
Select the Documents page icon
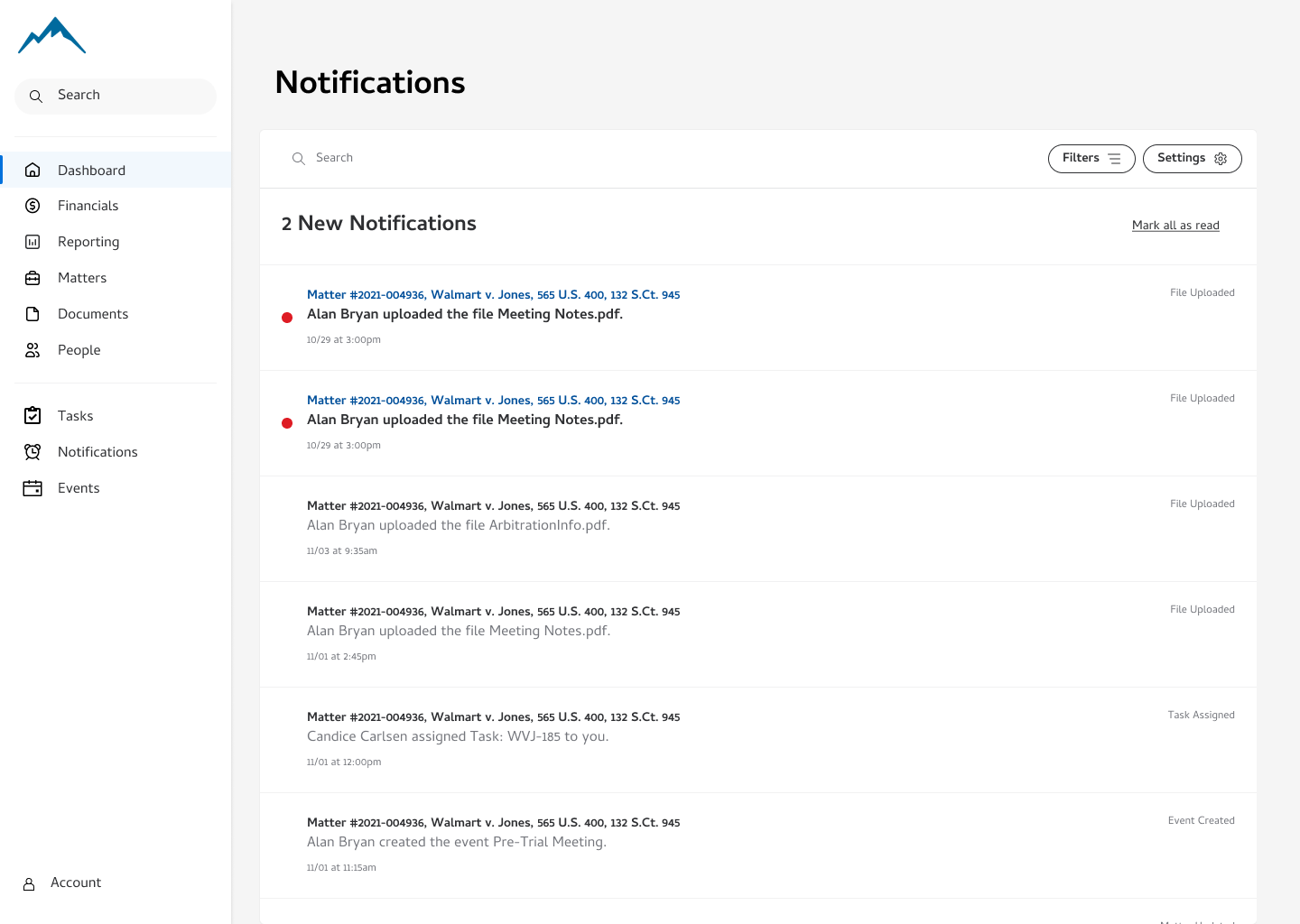point(32,313)
